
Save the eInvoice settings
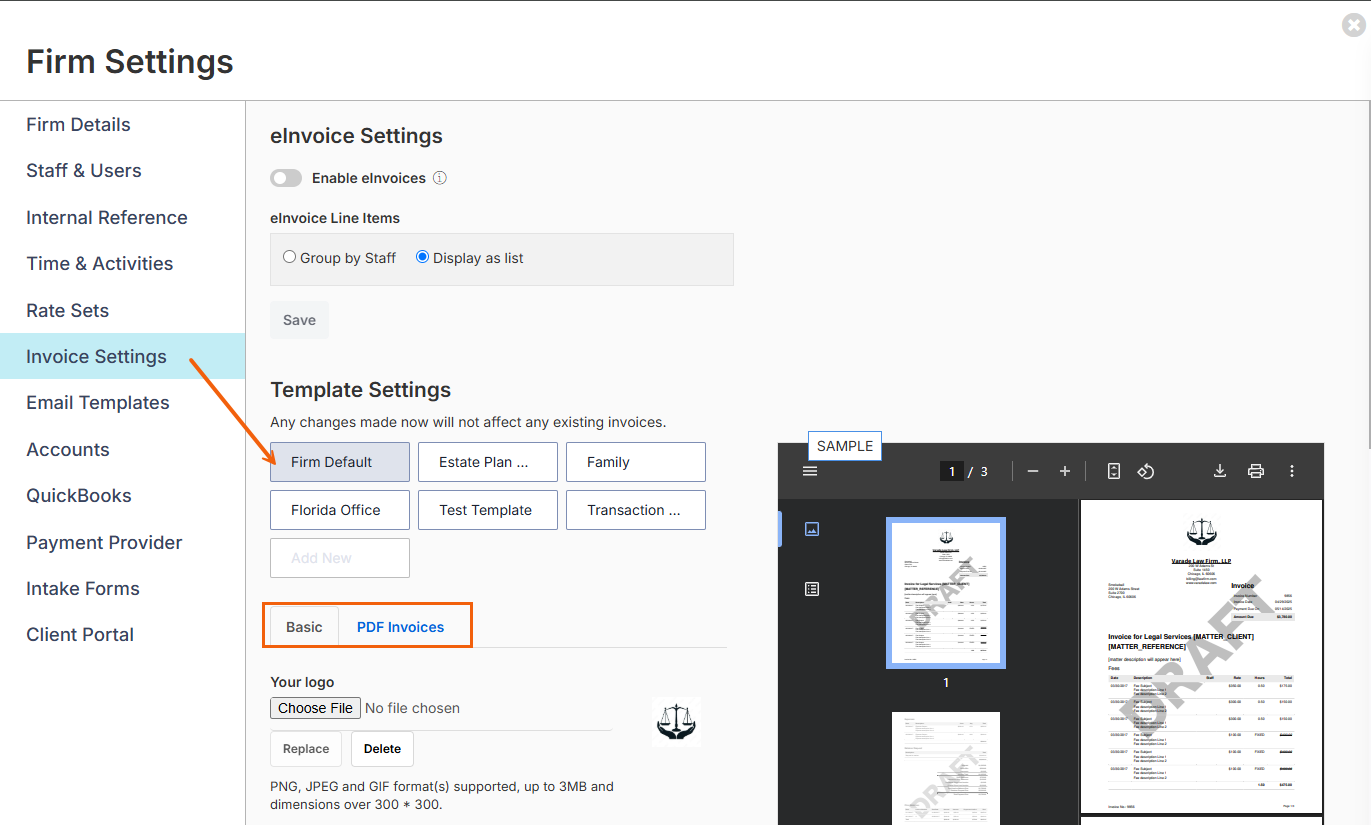299,320
